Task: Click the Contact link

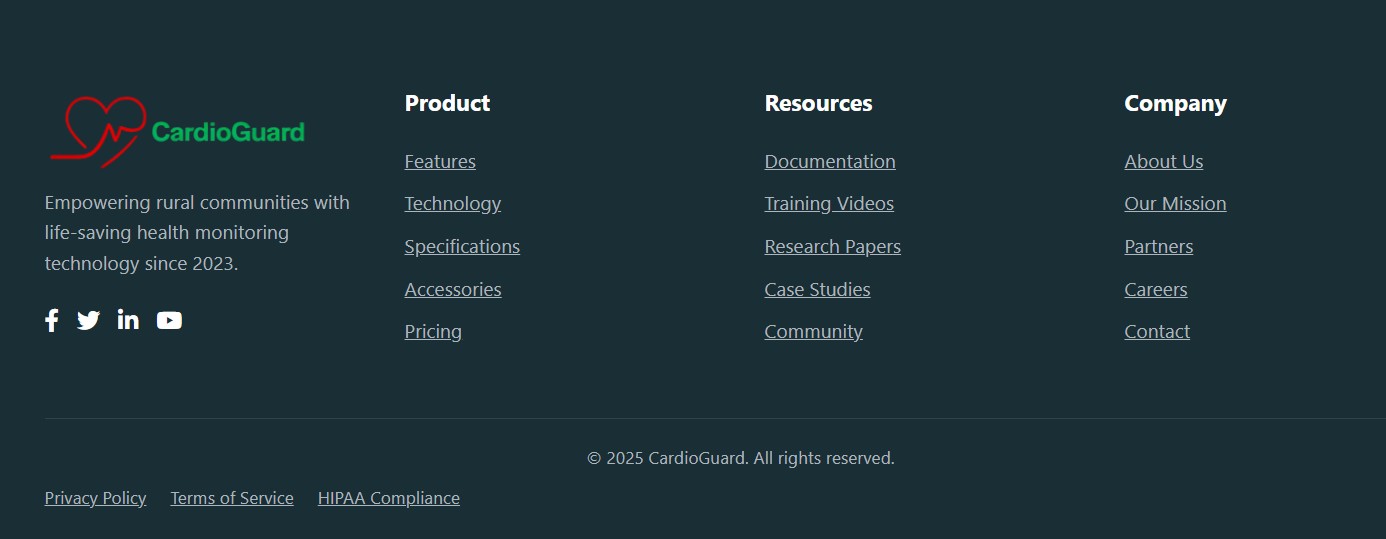Action: [x=1157, y=331]
